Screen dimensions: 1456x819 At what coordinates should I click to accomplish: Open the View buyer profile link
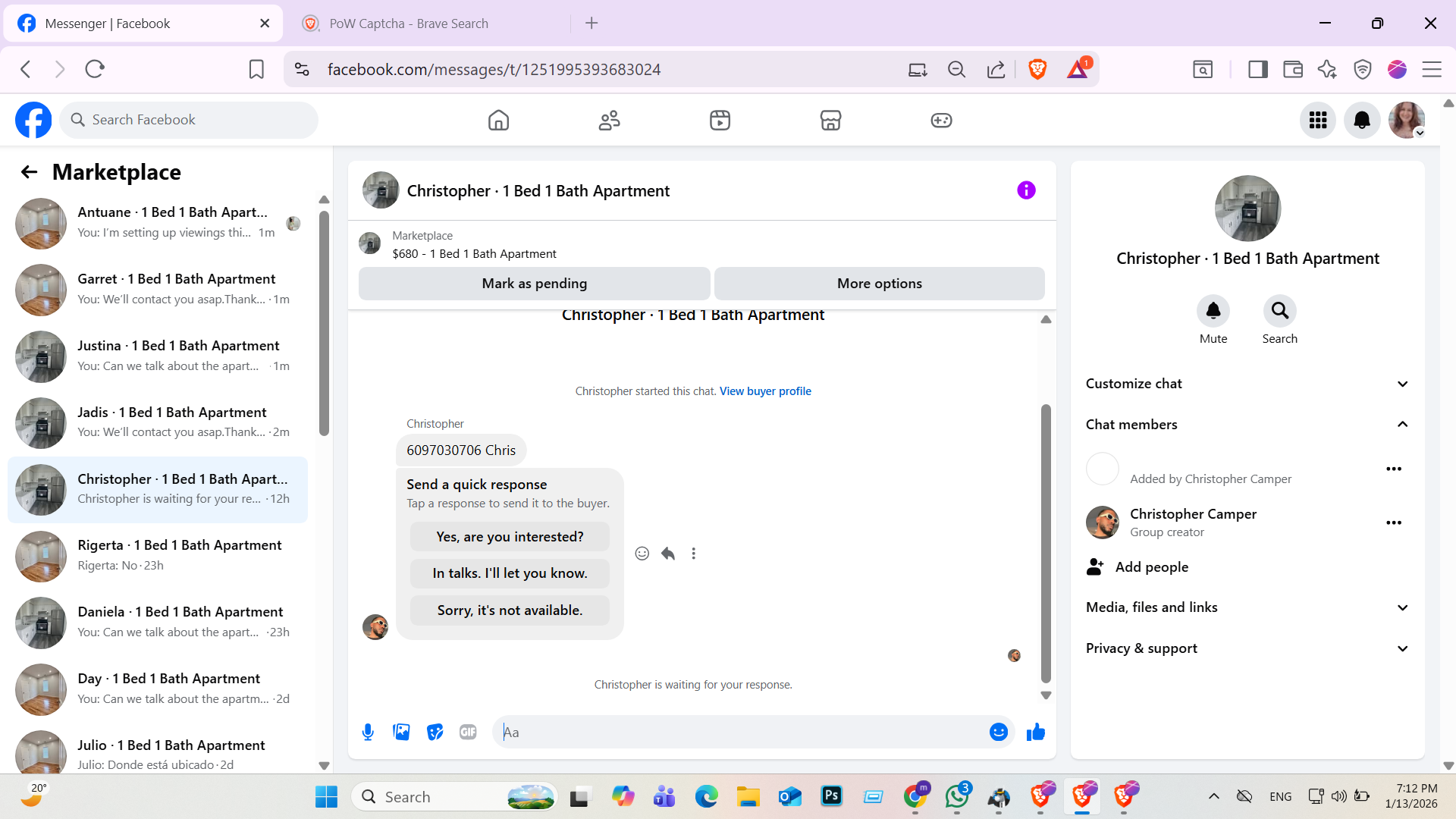tap(765, 391)
